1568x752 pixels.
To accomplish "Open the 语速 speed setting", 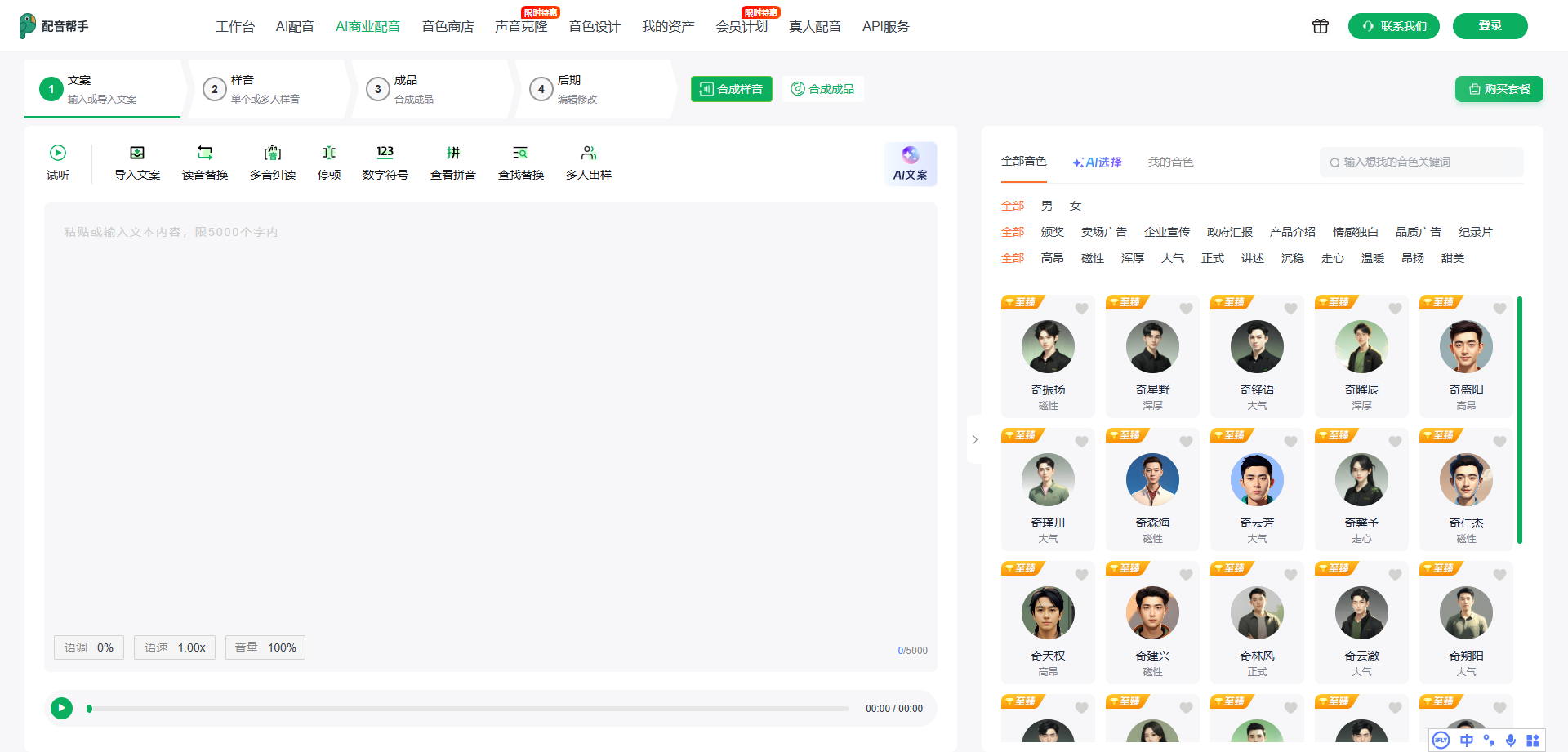I will (x=175, y=647).
